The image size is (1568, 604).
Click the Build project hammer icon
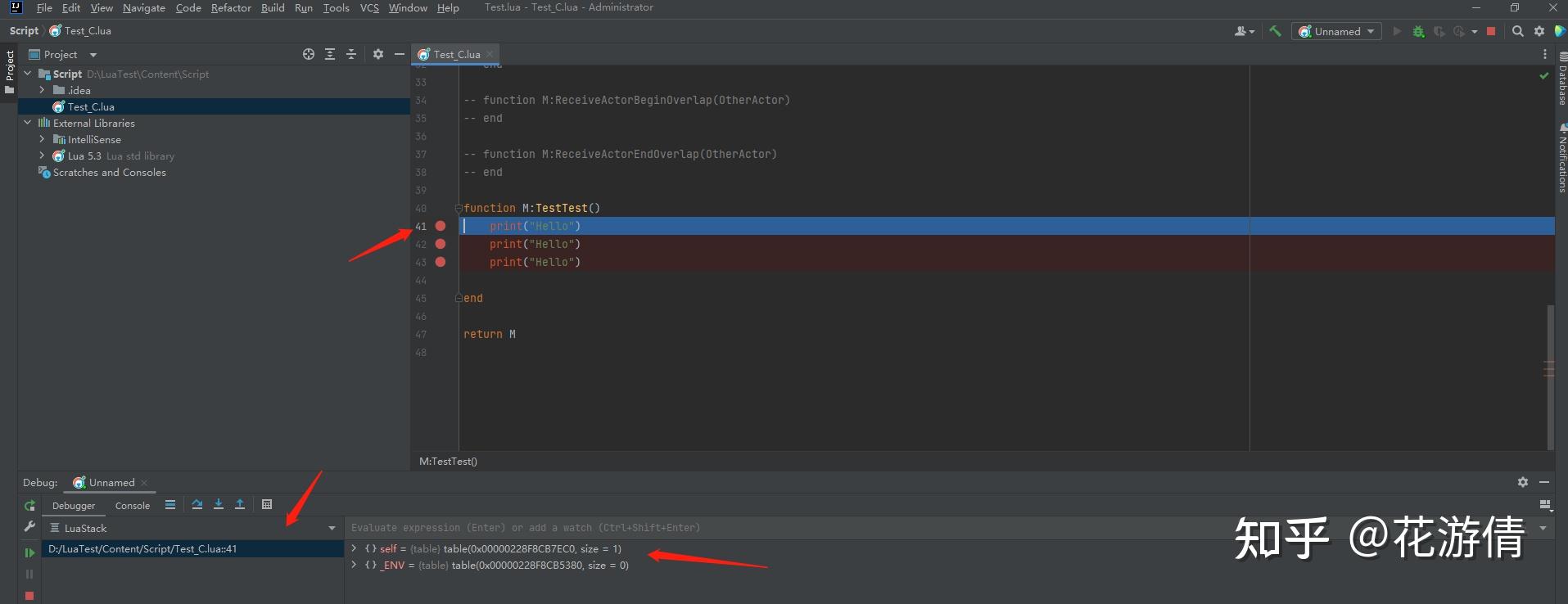[1275, 31]
